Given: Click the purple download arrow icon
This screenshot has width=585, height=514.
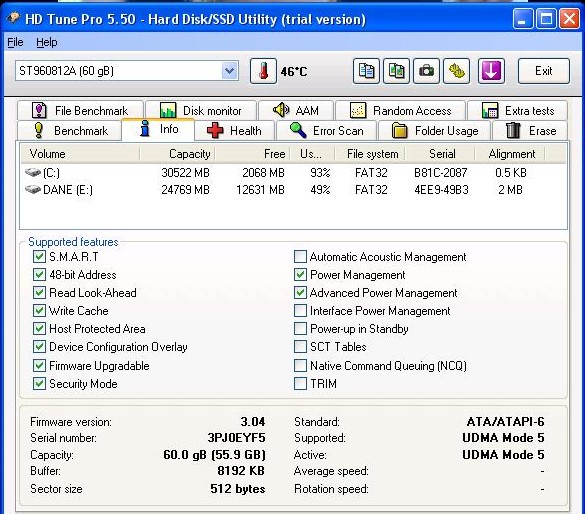Looking at the screenshot, I should point(491,71).
